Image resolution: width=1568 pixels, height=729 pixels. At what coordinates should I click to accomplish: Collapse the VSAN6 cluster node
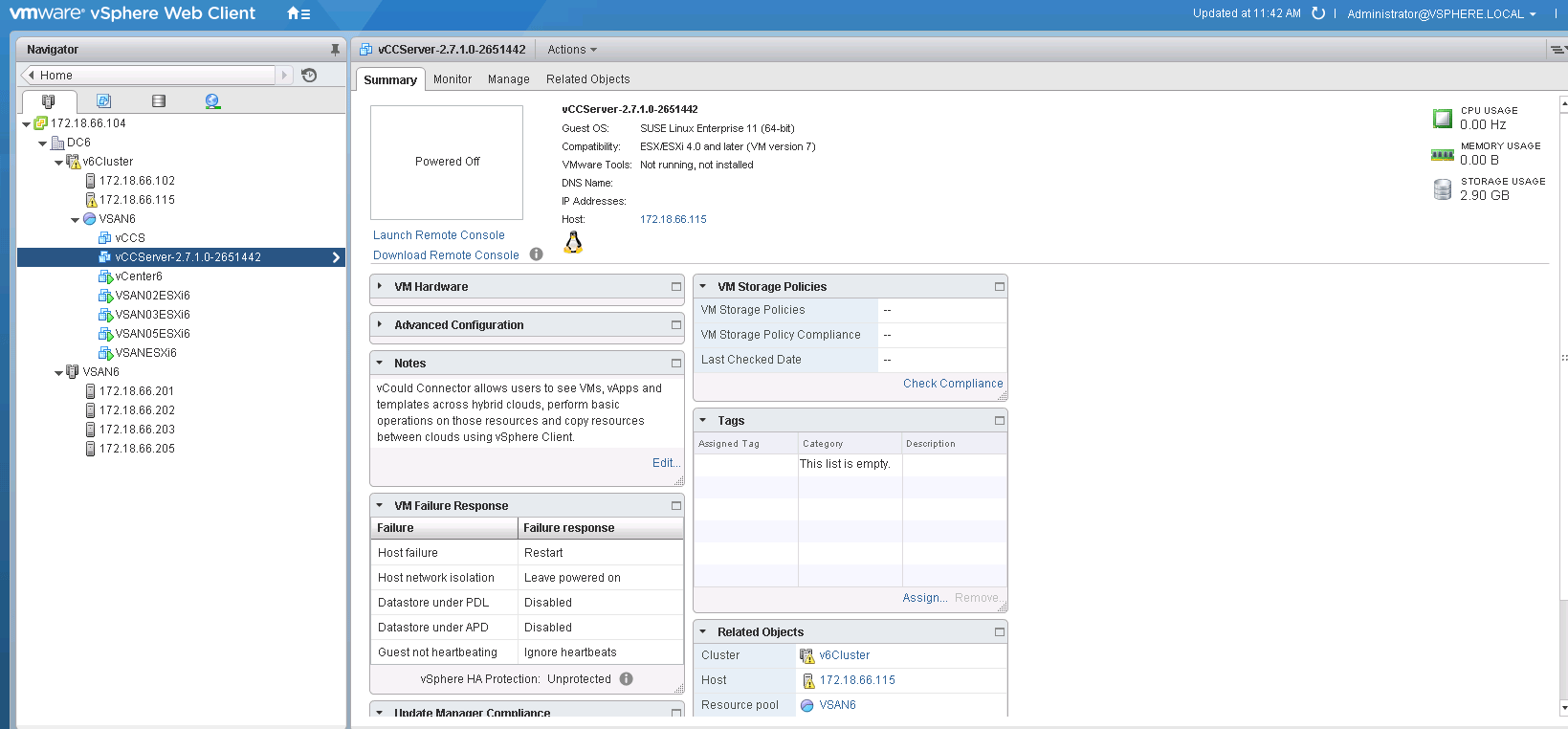(58, 373)
